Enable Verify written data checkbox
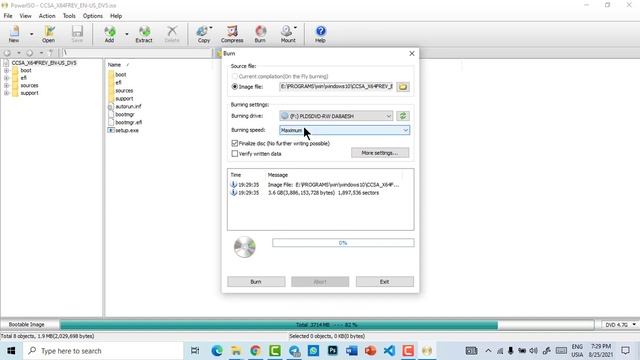Viewport: 640px width, 360px height. (235, 153)
